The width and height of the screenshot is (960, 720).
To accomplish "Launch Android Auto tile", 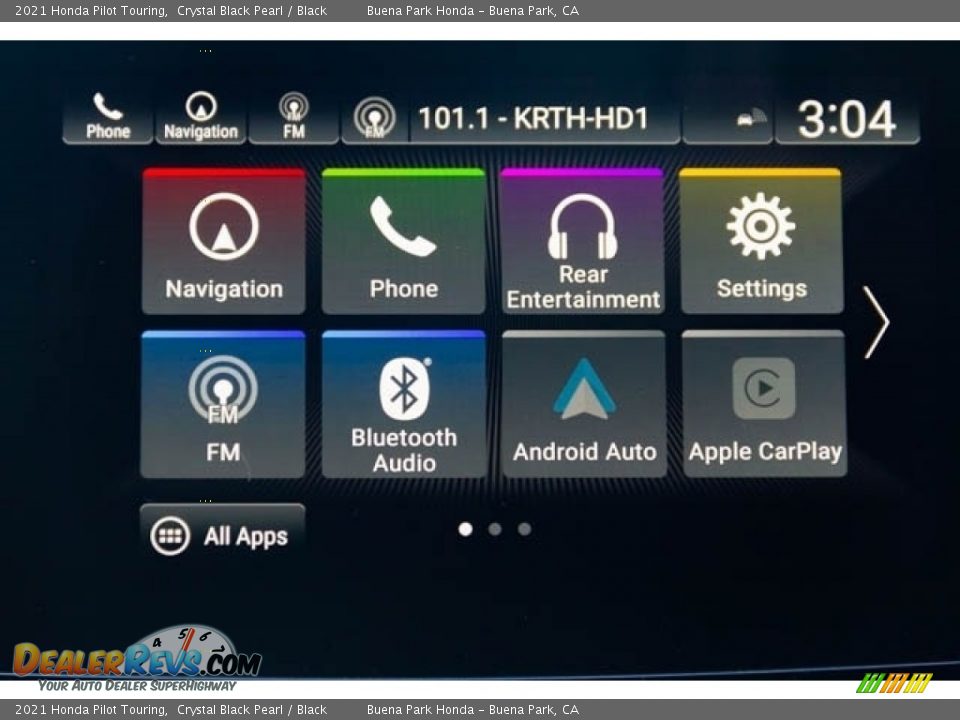I will [x=584, y=405].
